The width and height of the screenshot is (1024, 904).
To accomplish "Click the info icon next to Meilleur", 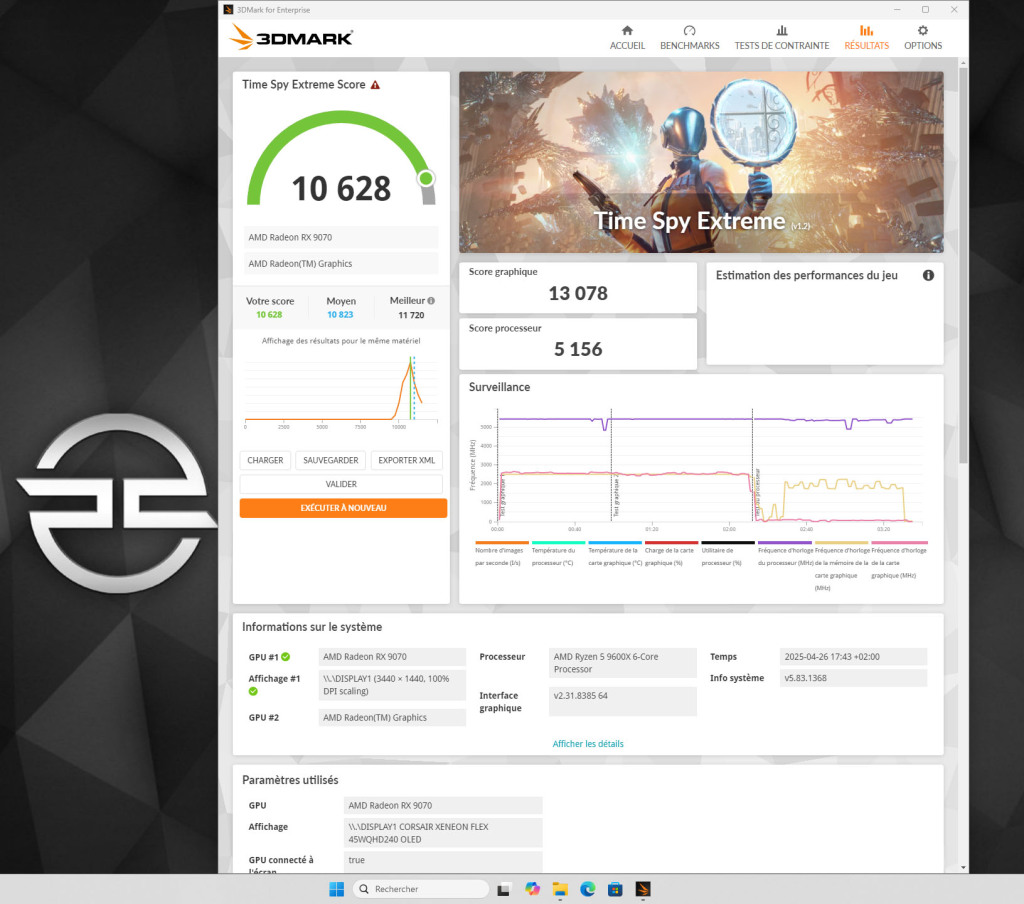I will point(431,300).
